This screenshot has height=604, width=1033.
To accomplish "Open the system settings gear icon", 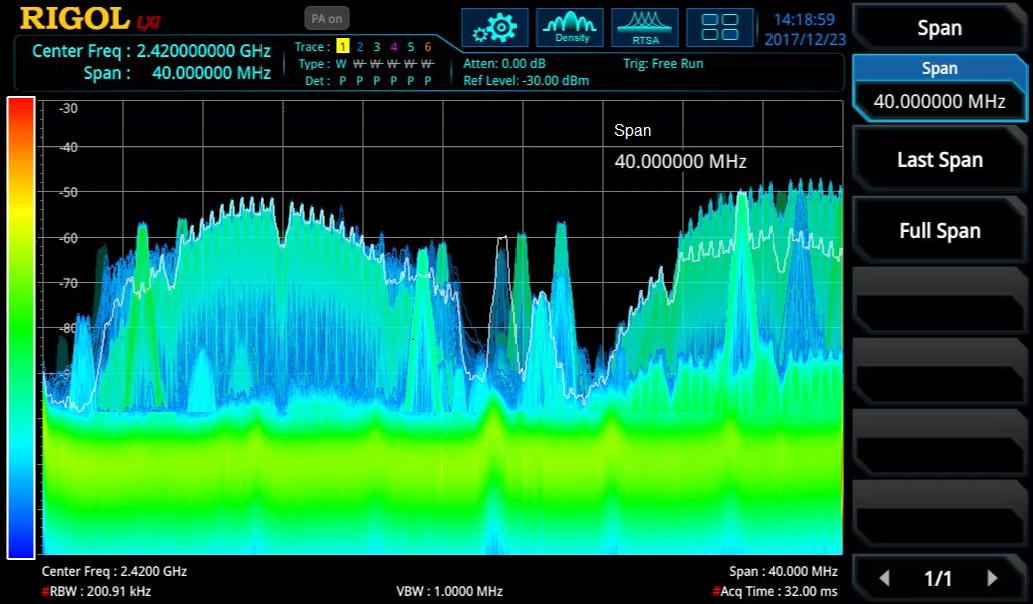I will pos(495,27).
